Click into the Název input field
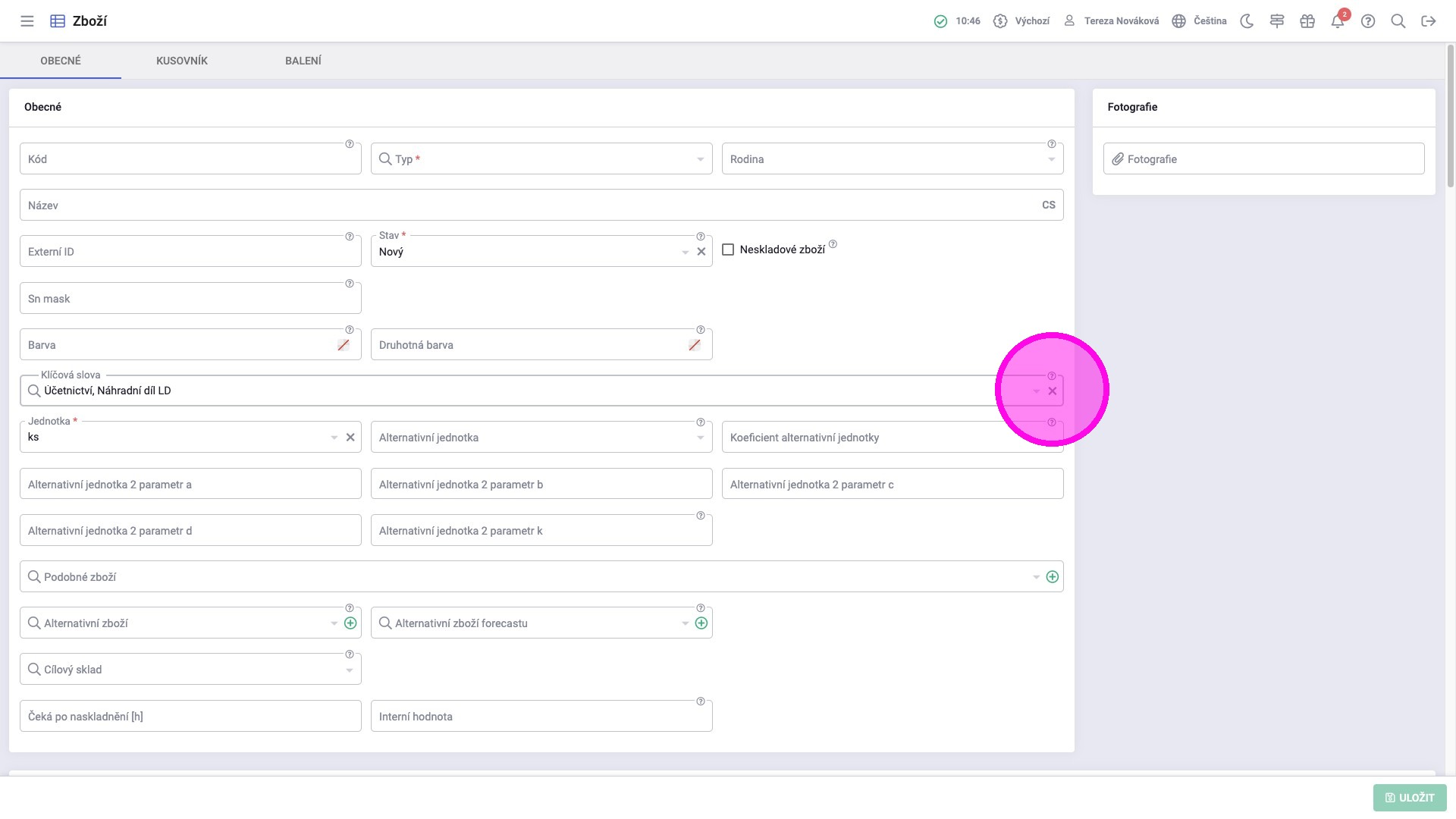Image resolution: width=1456 pixels, height=819 pixels. tap(531, 206)
